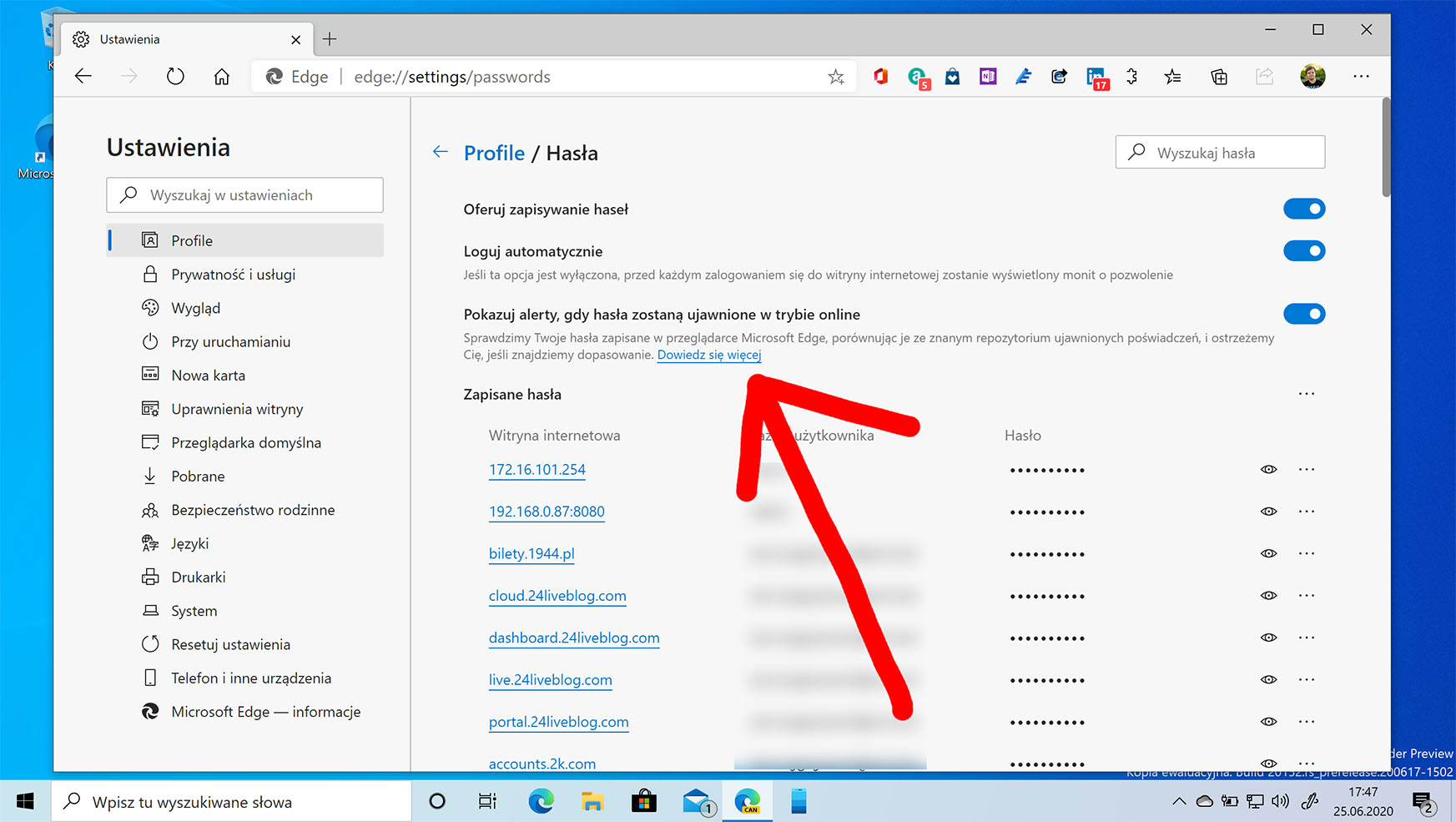Screen dimensions: 1456x822
Task: Open more actions for bilety.1944.pl row
Action: coord(1307,553)
